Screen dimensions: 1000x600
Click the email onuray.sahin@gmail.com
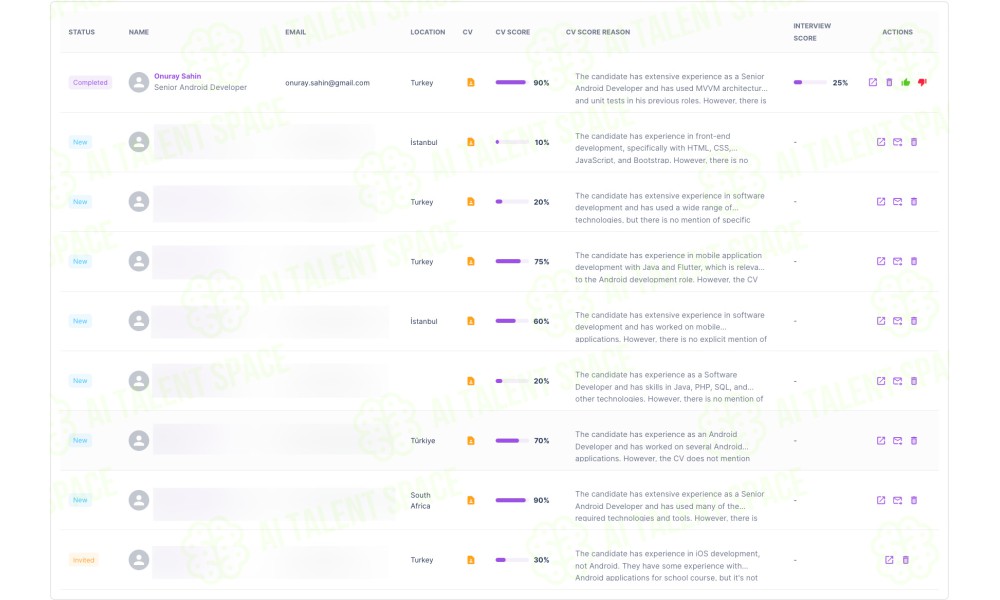tap(327, 83)
